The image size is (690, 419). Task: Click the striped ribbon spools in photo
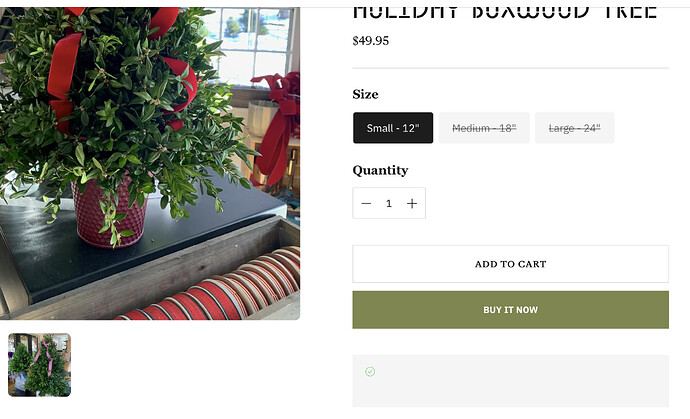pos(211,290)
